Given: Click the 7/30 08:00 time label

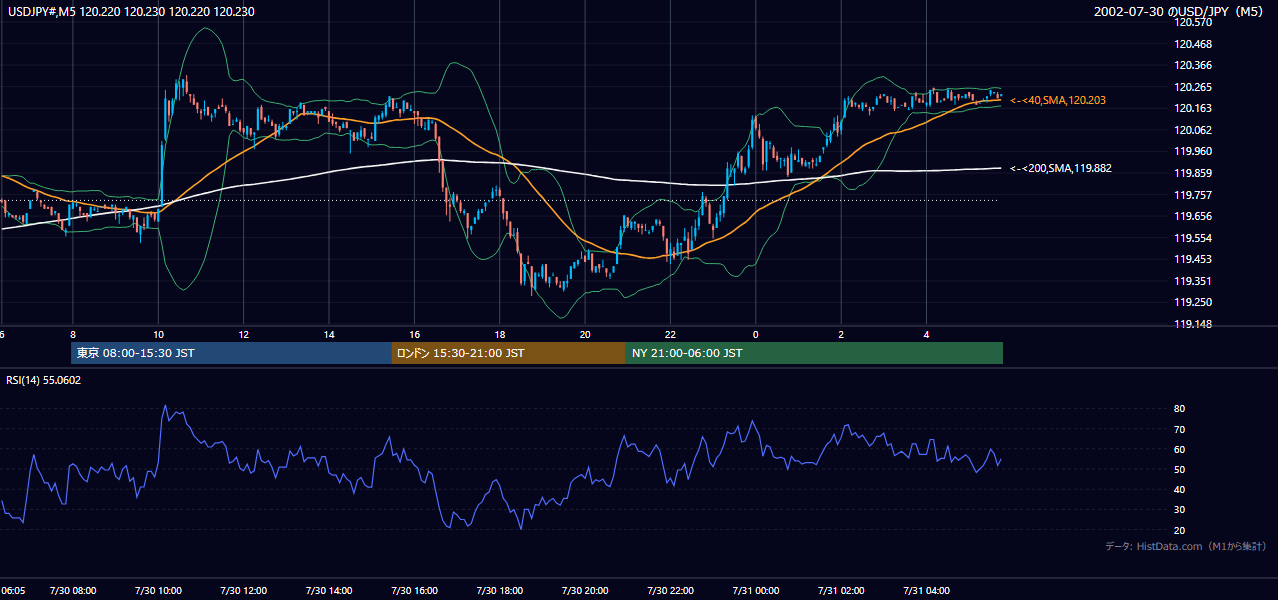Looking at the screenshot, I should 75,591.
